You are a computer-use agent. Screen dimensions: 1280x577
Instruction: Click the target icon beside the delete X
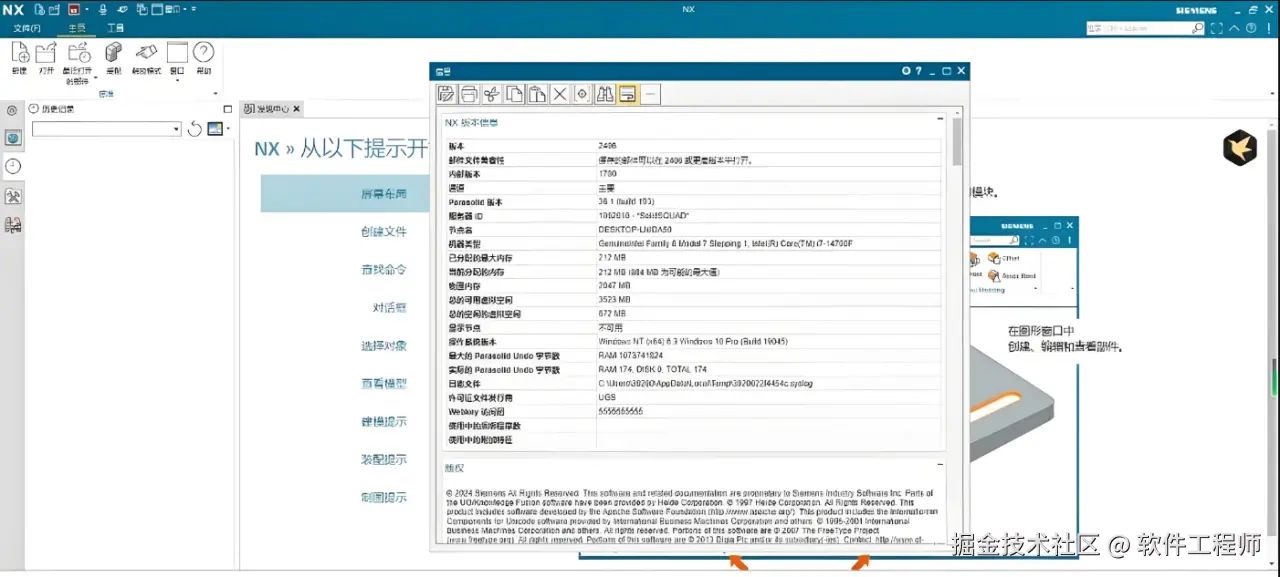[582, 94]
